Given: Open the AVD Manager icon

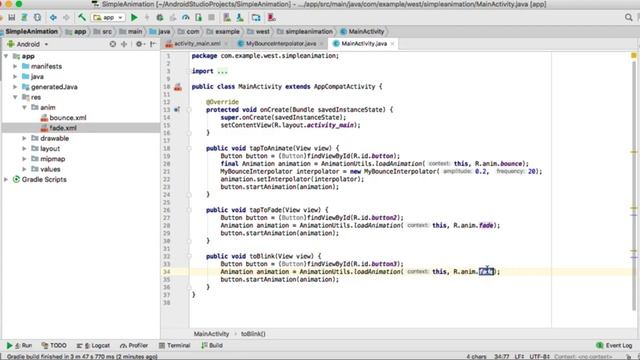Looking at the screenshot, I should pos(227,18).
